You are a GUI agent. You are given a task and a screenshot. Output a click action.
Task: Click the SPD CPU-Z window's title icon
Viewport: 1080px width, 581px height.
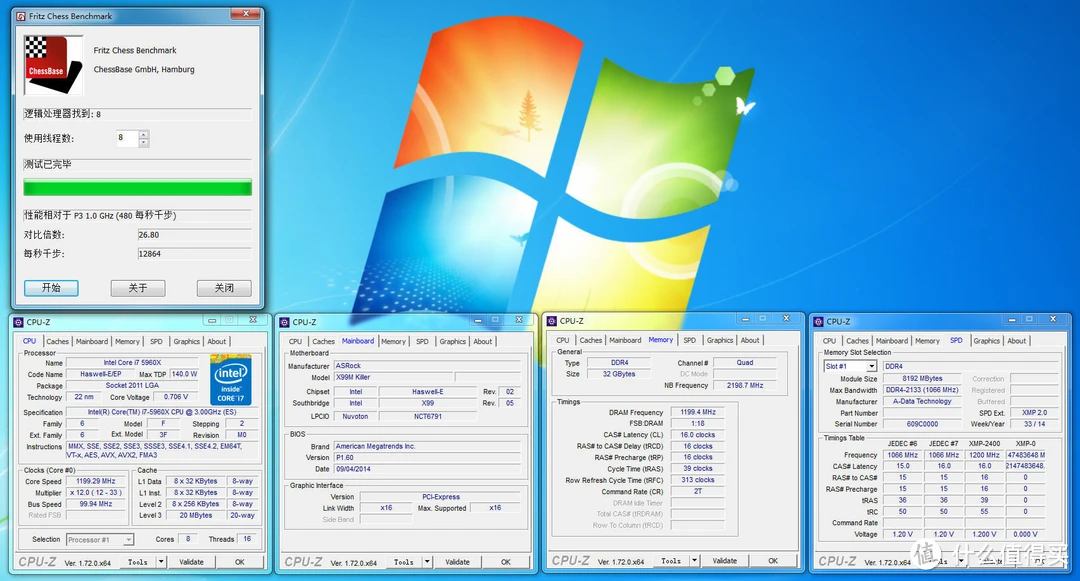coord(818,321)
